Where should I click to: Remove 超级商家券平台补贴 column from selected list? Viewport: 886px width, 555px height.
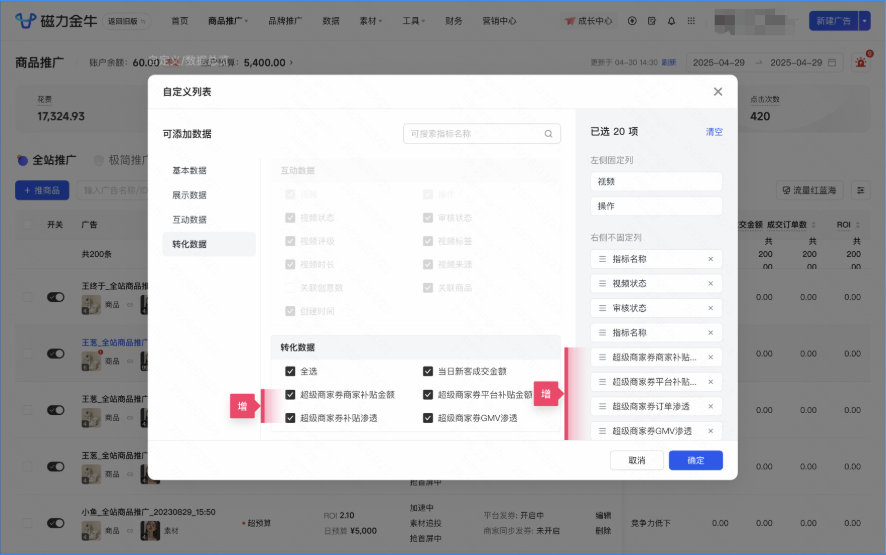[710, 382]
